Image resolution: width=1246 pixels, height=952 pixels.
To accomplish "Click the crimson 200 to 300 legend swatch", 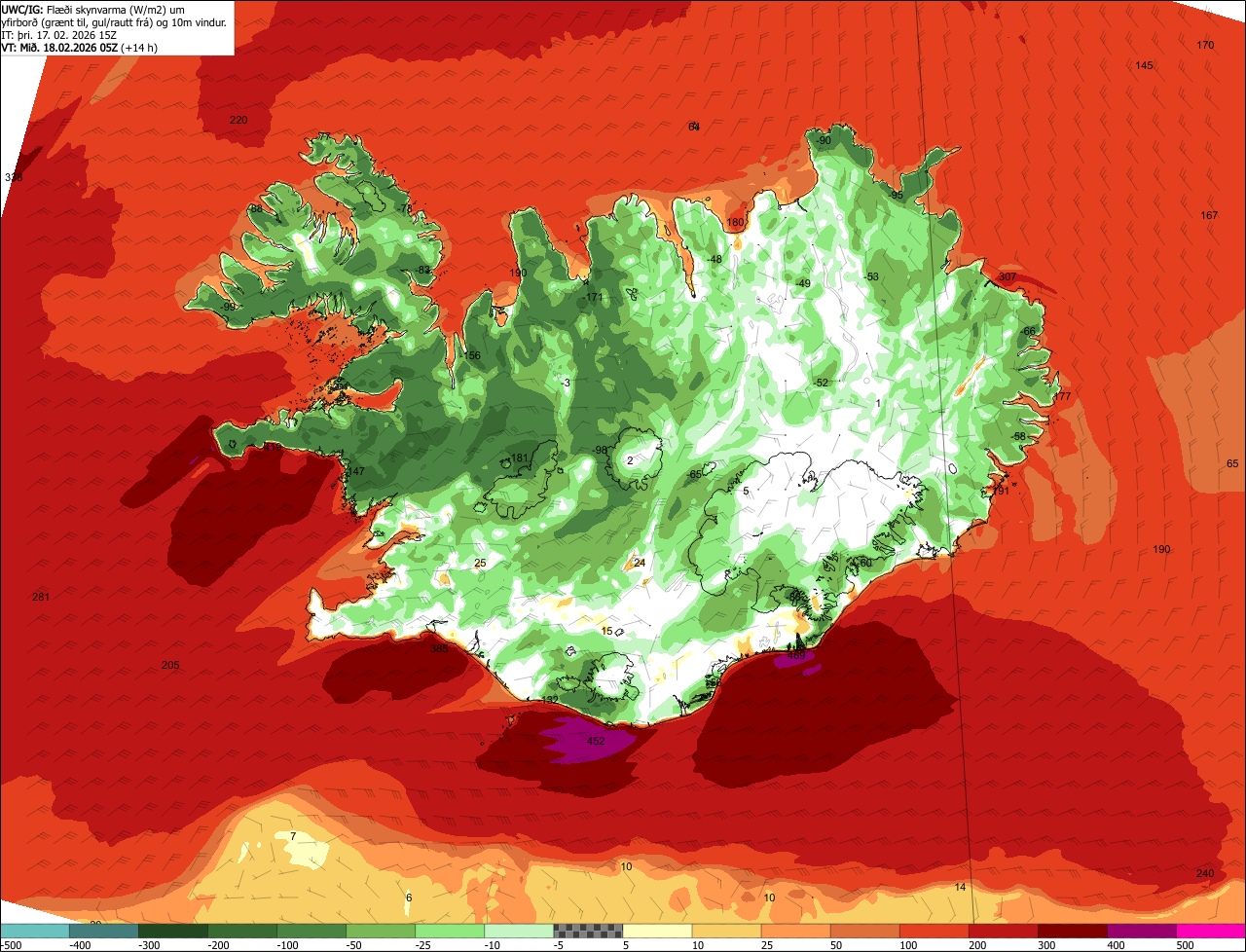I will point(1004,931).
